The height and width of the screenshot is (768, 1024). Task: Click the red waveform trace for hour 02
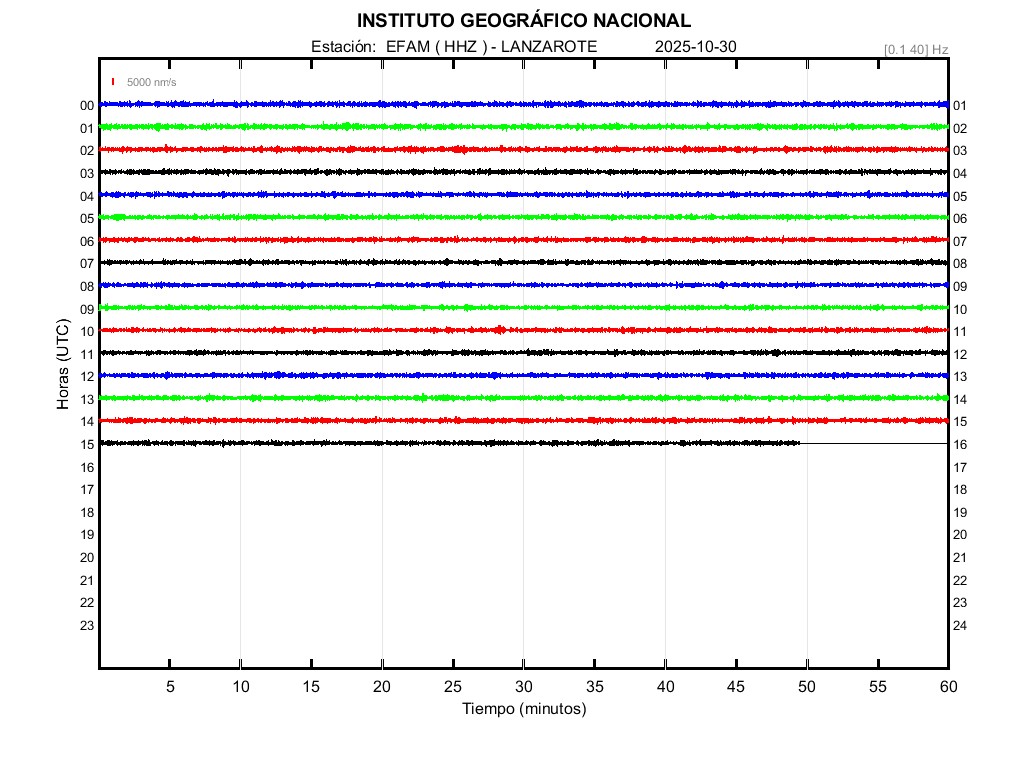[520, 149]
